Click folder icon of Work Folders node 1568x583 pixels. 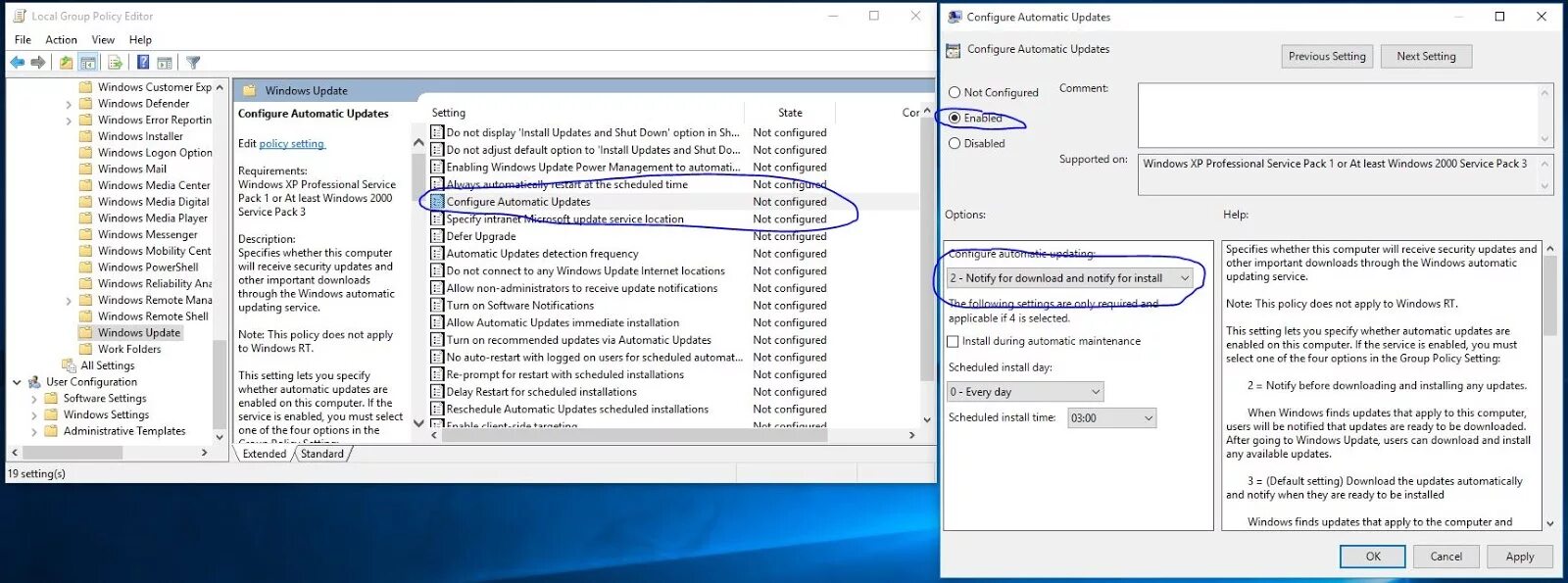click(x=86, y=350)
